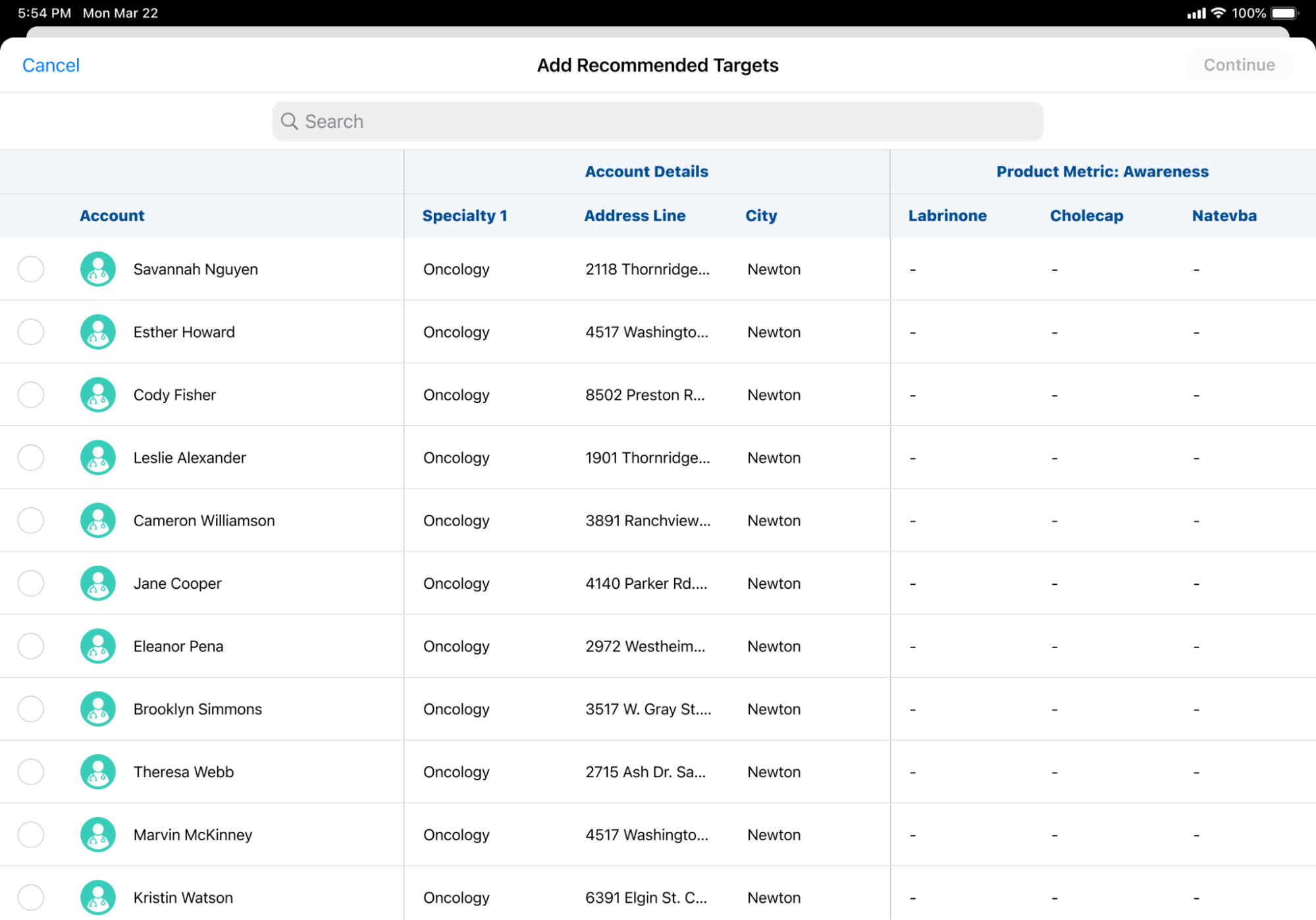Click Esther Howard's doctor avatar icon
This screenshot has width=1316, height=920.
click(98, 332)
